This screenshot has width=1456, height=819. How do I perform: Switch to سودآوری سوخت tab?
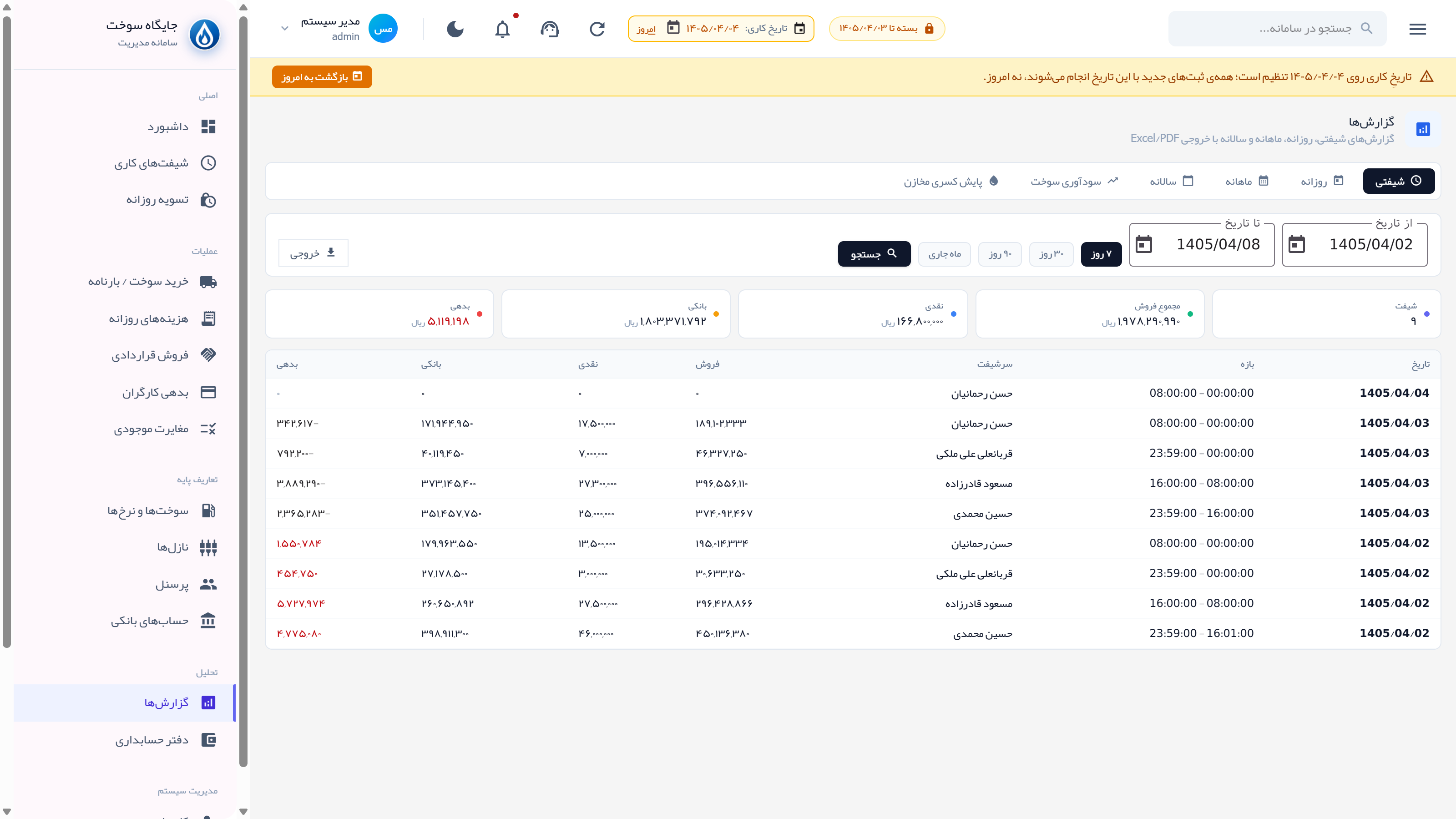(x=1074, y=181)
